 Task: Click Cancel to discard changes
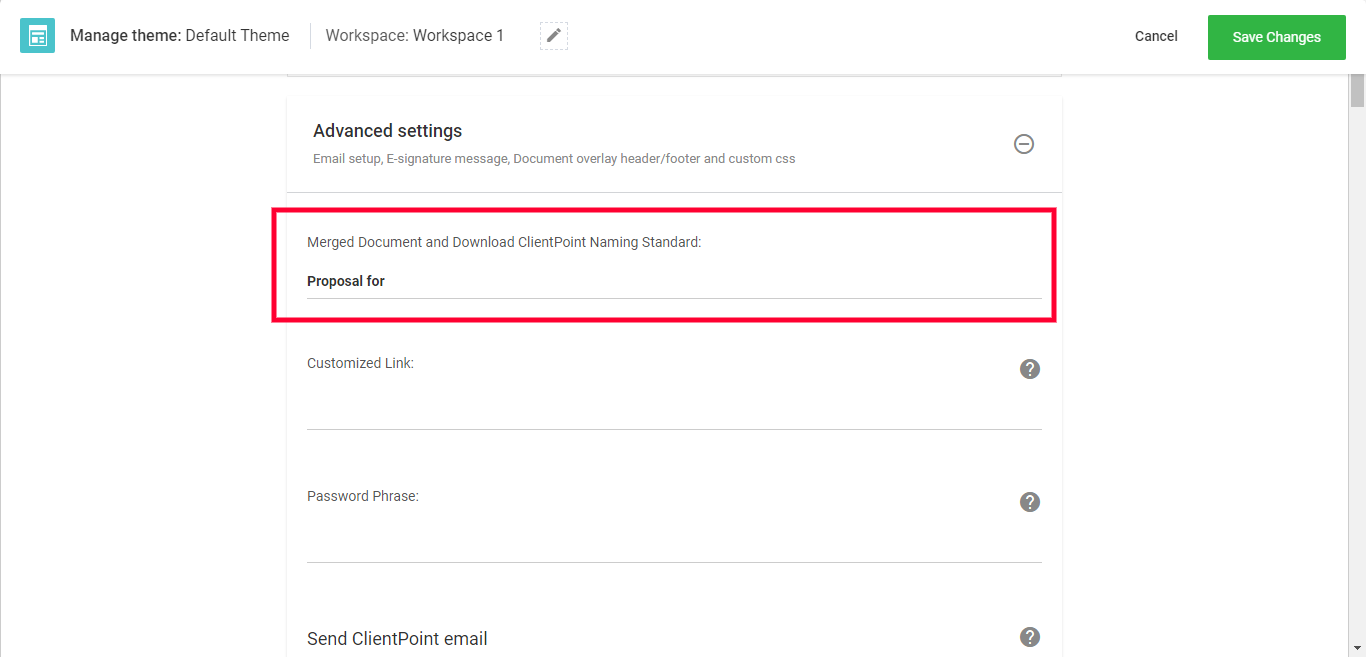[x=1156, y=36]
